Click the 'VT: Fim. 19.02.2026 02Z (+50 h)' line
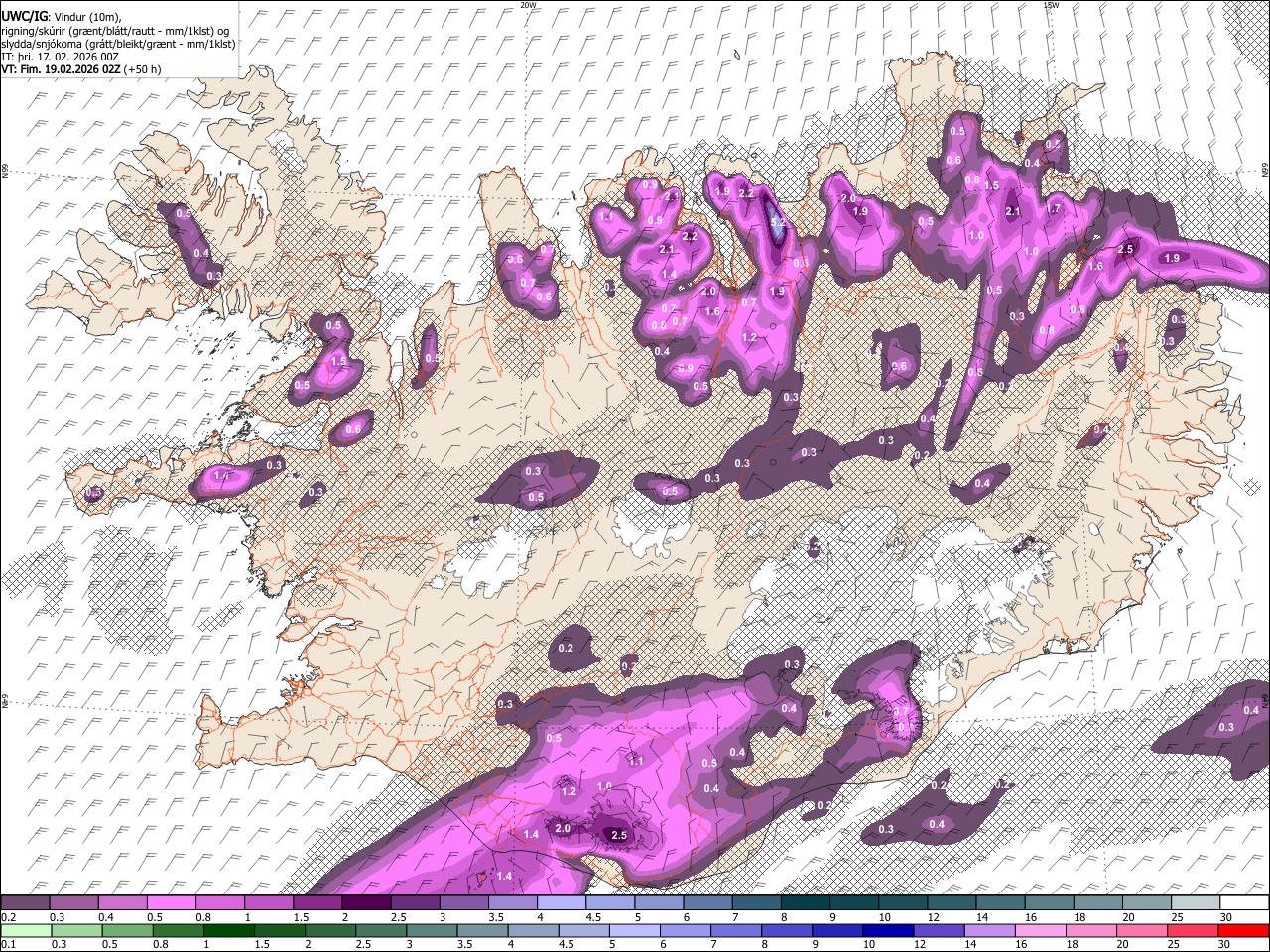Viewport: 1270px width, 952px height. [80, 69]
